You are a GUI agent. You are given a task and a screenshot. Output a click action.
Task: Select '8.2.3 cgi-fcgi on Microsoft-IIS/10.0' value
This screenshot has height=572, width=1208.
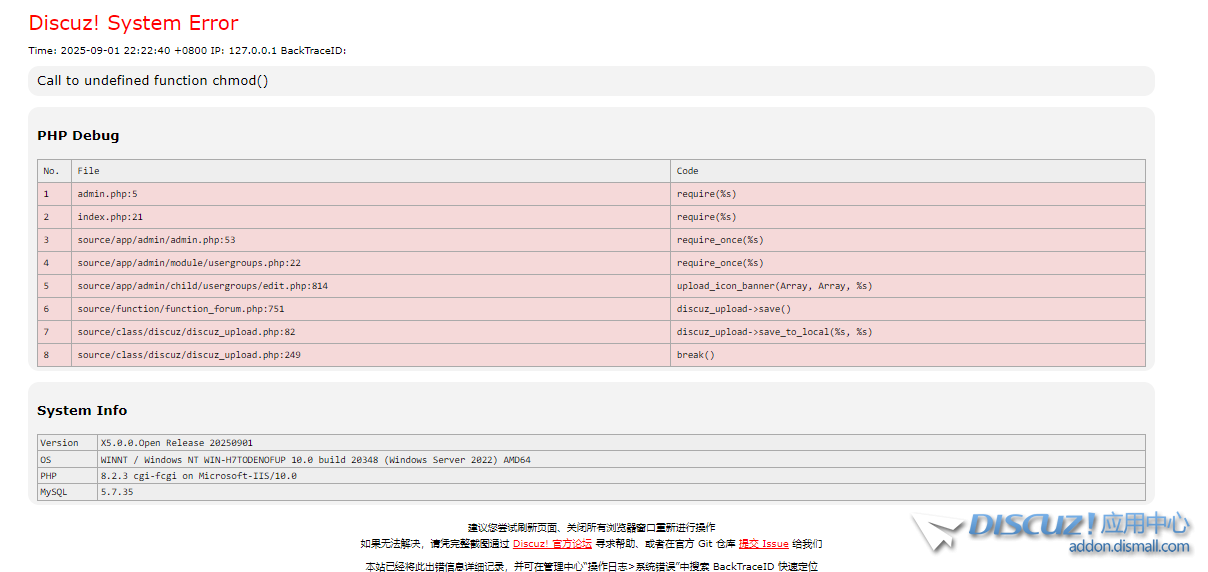pyautogui.click(x=621, y=476)
